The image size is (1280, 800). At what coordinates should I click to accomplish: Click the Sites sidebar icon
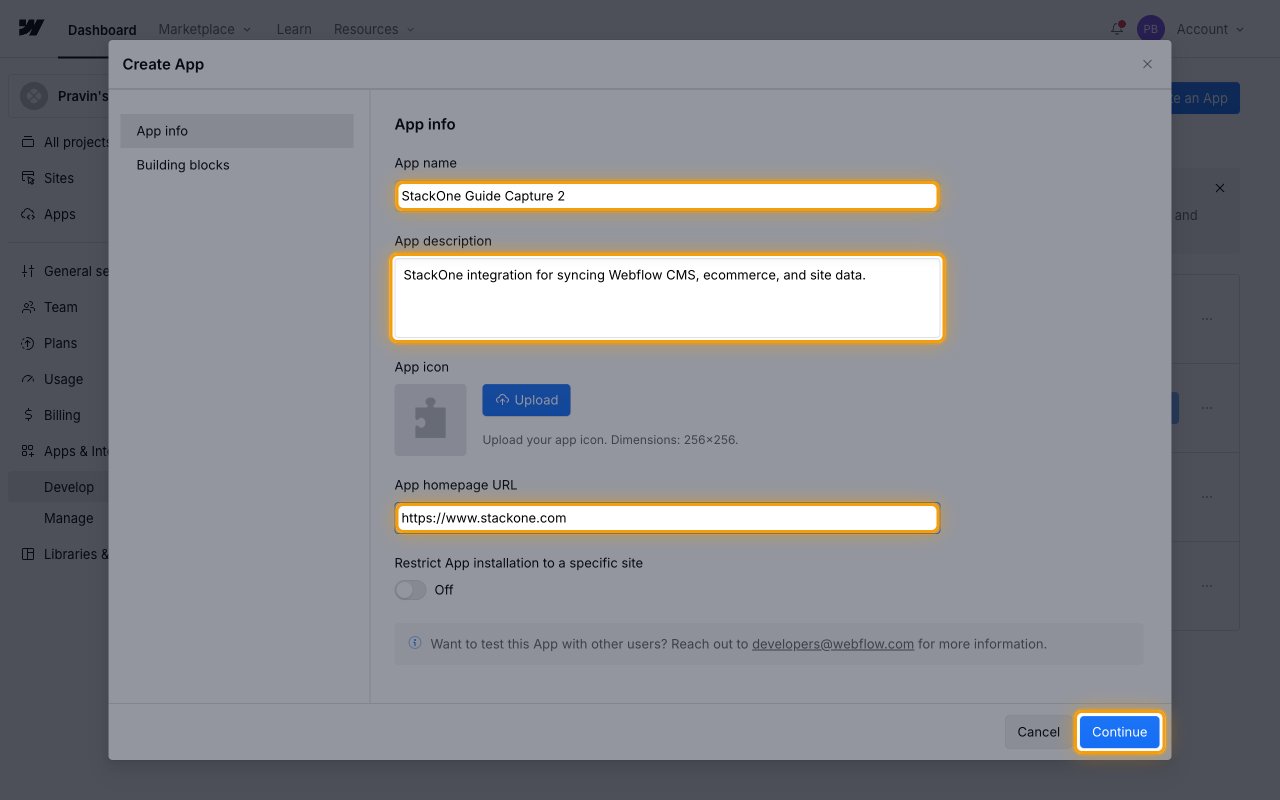point(28,178)
